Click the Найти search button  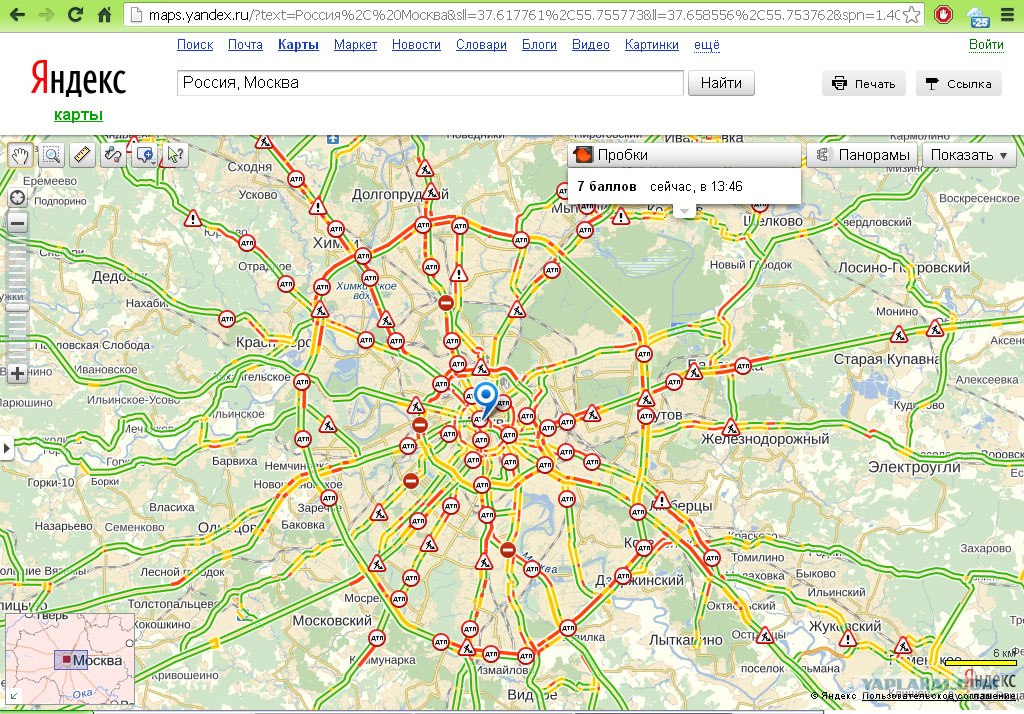pos(721,83)
